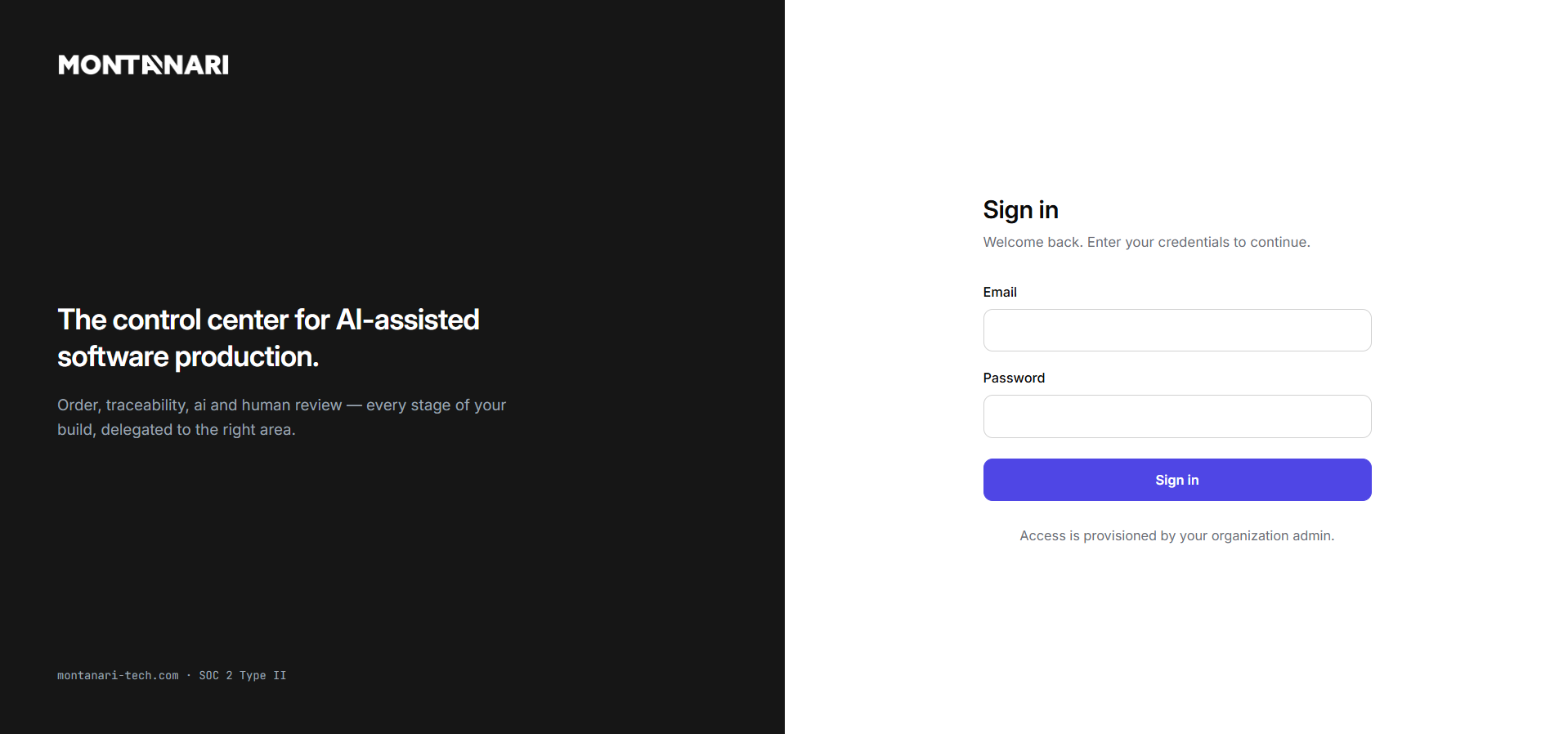The height and width of the screenshot is (734, 1568).
Task: Click the 'build, delegated to the right area' line
Action: (x=176, y=429)
